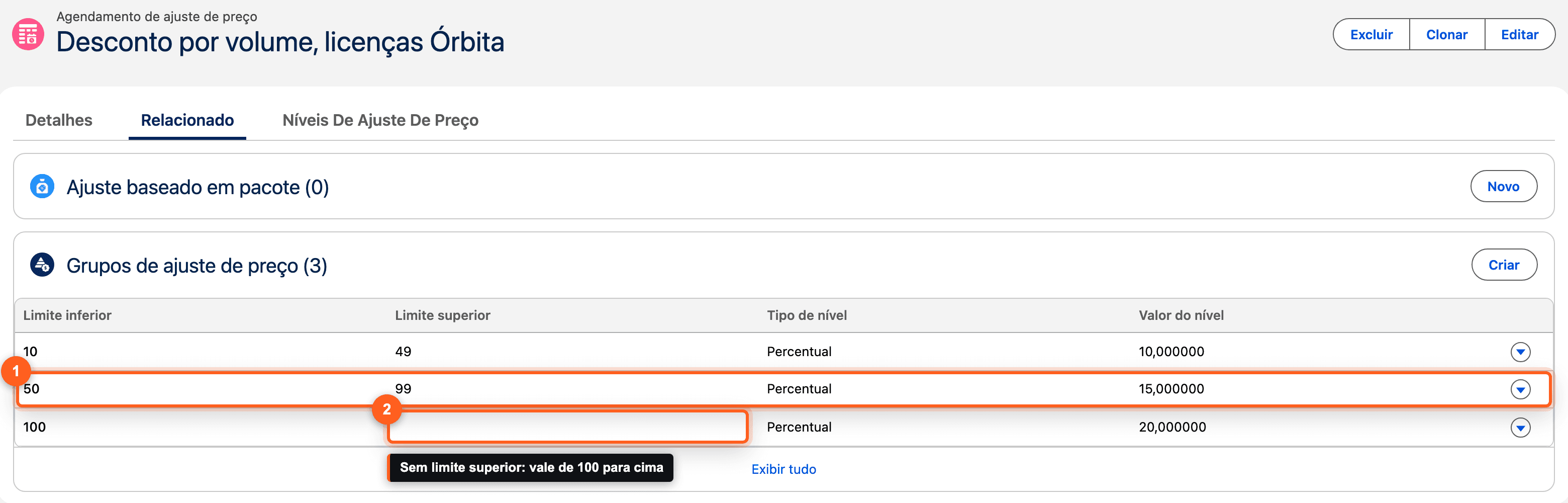This screenshot has height=503, width=1568.
Task: Open row actions dropdown for the 50–99 tier
Action: coord(1520,389)
